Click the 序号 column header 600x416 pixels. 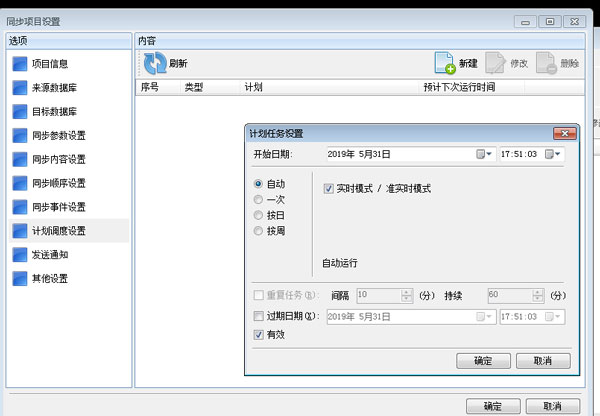tap(158, 87)
